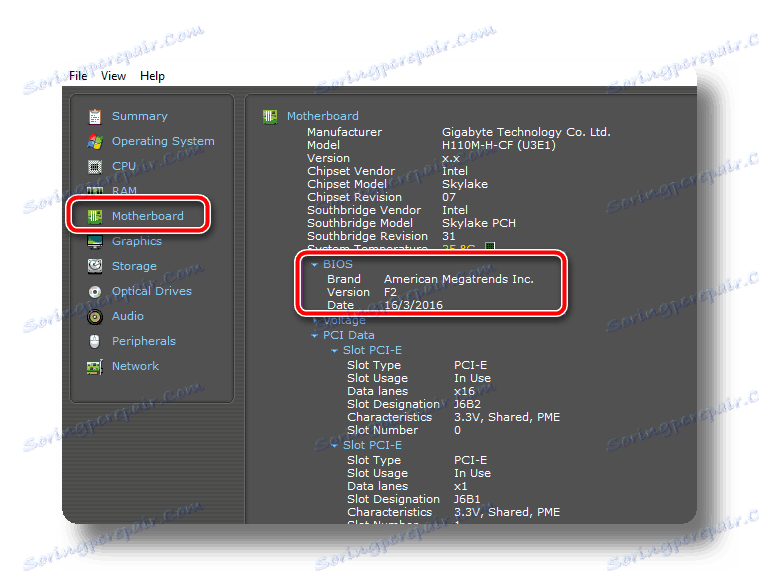The image size is (759, 586).
Task: Click the Optical Drives disc icon
Action: click(95, 291)
